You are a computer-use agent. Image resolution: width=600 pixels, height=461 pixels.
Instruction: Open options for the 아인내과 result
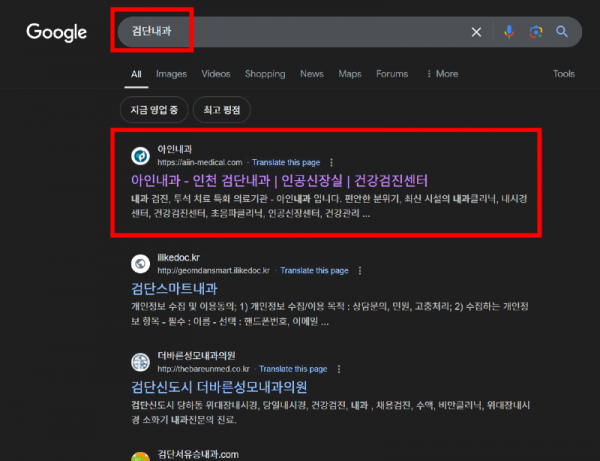pos(331,162)
